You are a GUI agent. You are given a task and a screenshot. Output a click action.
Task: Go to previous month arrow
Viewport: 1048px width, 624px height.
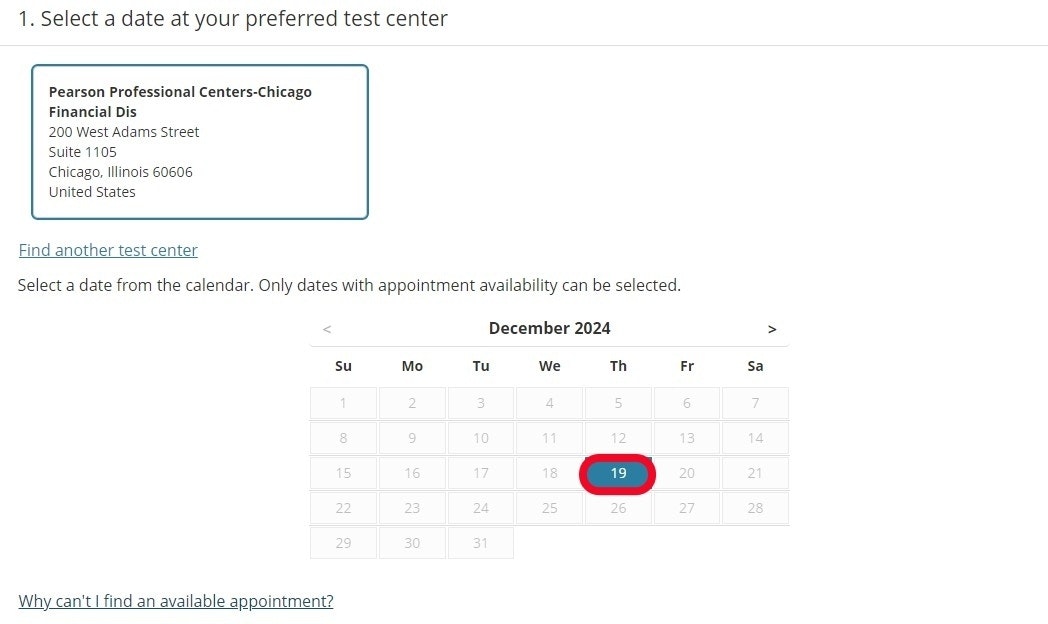[x=327, y=329]
